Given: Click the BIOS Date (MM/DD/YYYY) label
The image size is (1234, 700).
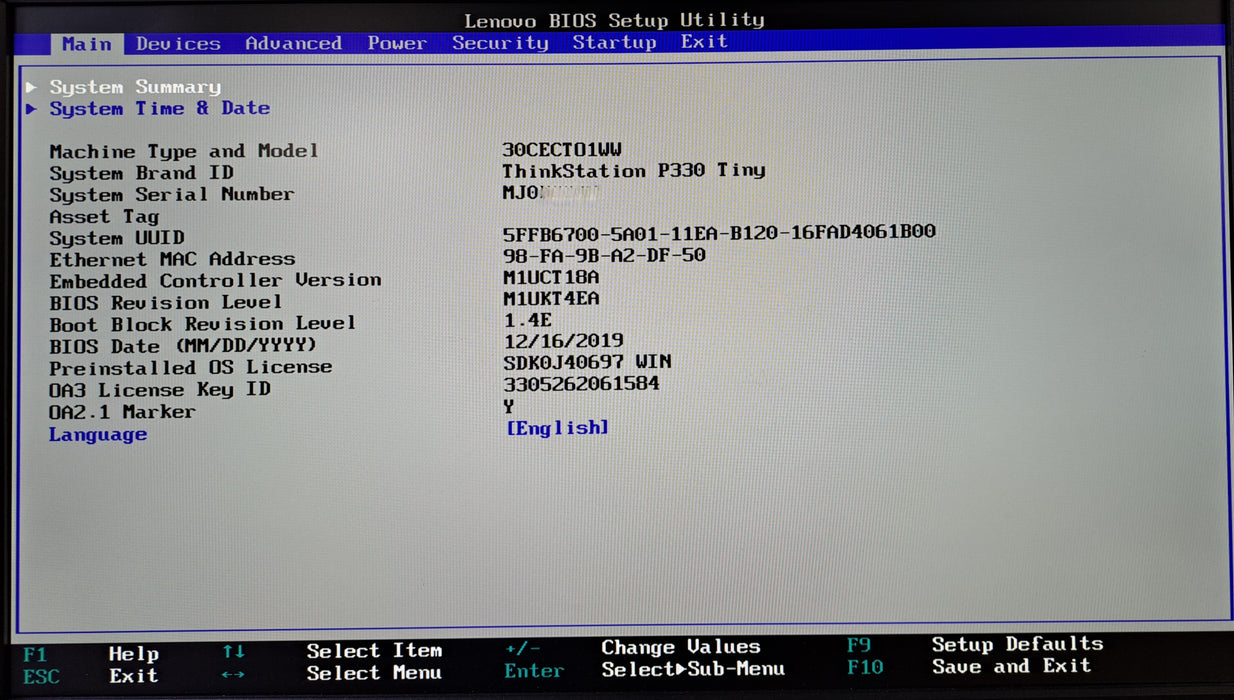Looking at the screenshot, I should pyautogui.click(x=184, y=346).
